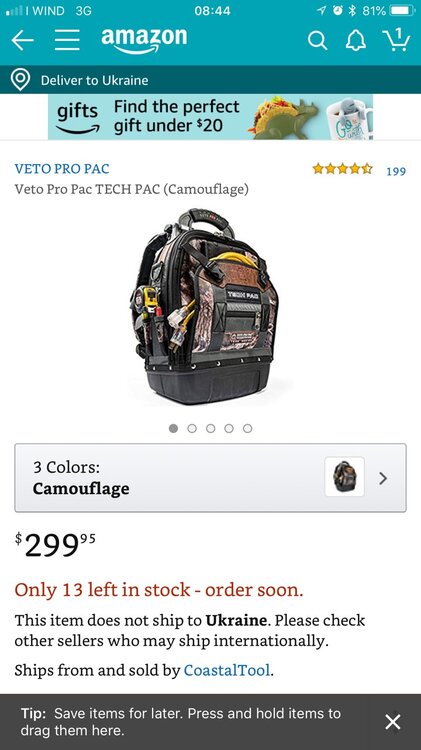
Task: Dismiss the save items tip
Action: [x=393, y=722]
